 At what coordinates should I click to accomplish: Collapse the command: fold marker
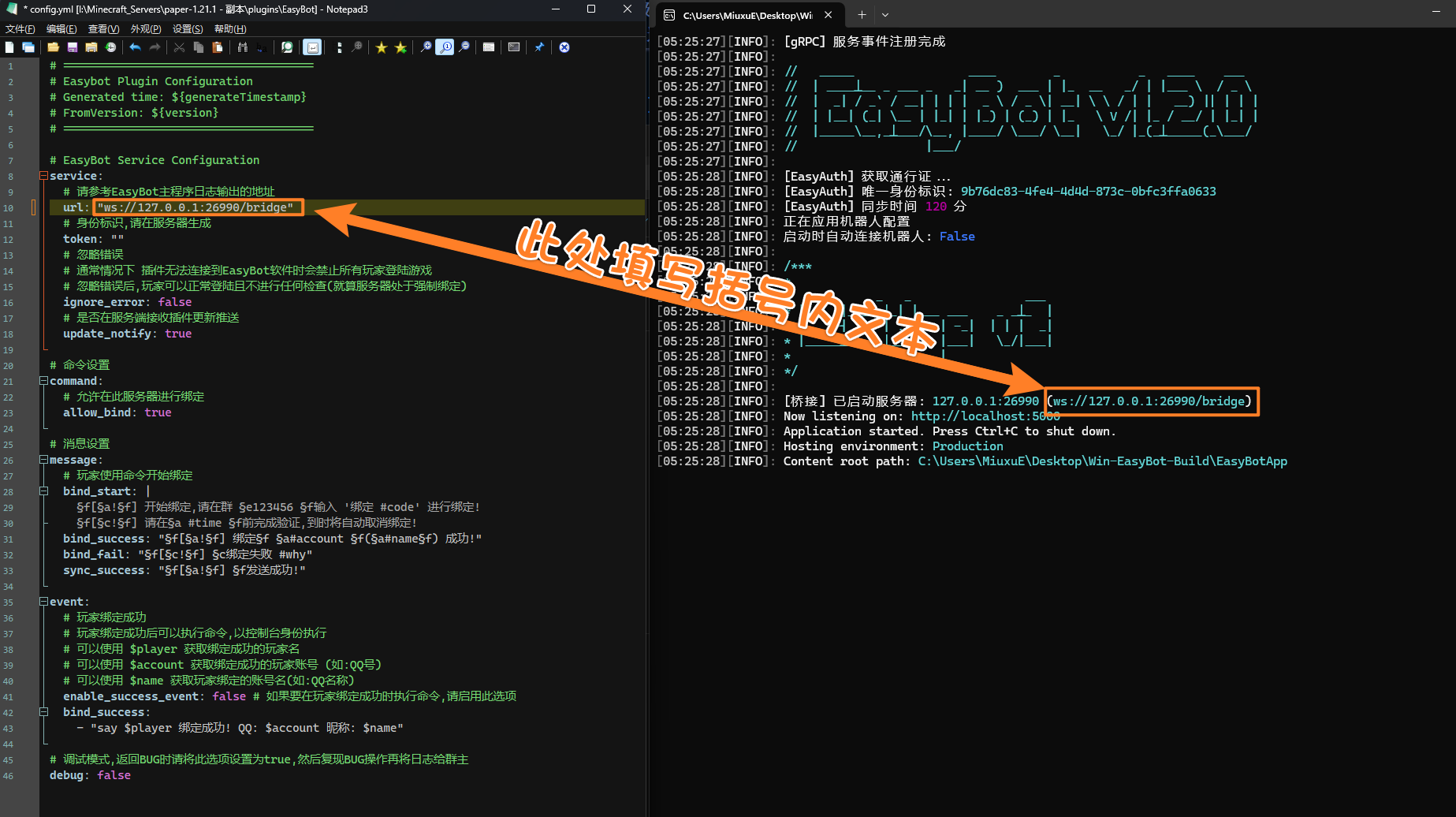pos(44,381)
